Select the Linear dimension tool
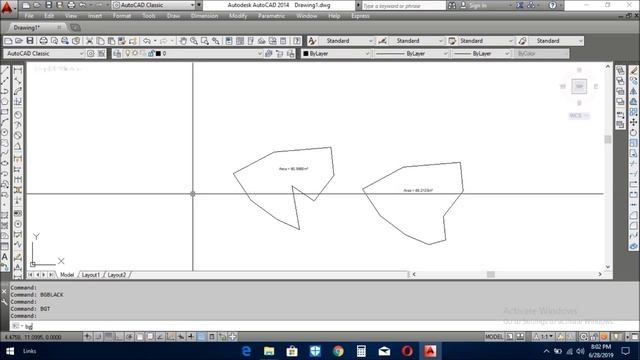This screenshot has height=360, width=640. (x=18, y=70)
